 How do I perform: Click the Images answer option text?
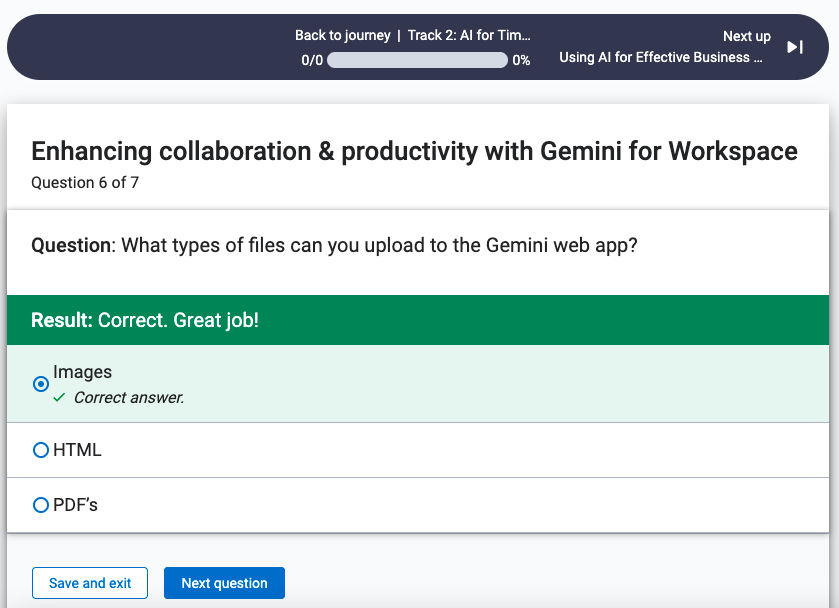coord(82,371)
